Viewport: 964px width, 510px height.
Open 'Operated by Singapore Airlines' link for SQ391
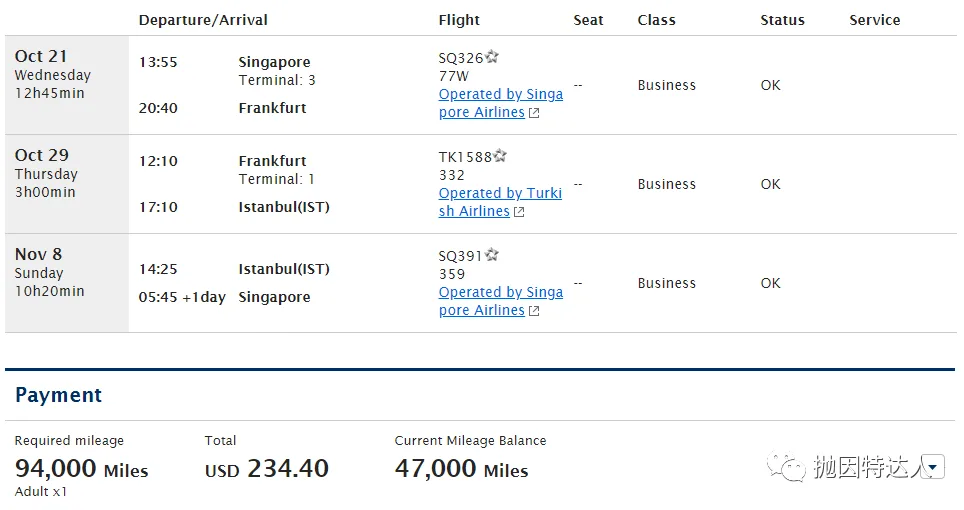point(500,292)
